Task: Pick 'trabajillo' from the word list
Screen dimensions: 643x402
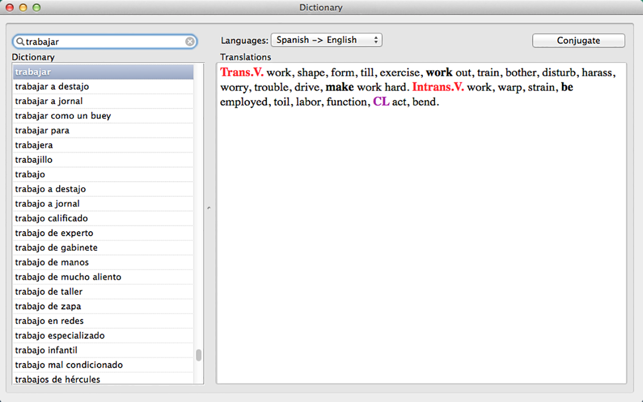Action: 103,160
